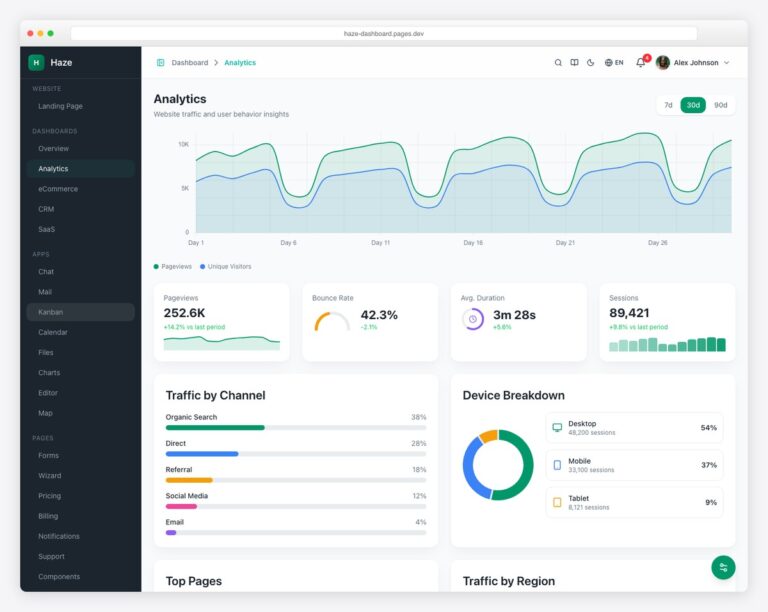Click the 89,421 sessions value
Viewport: 768px width, 612px height.
[x=629, y=313]
